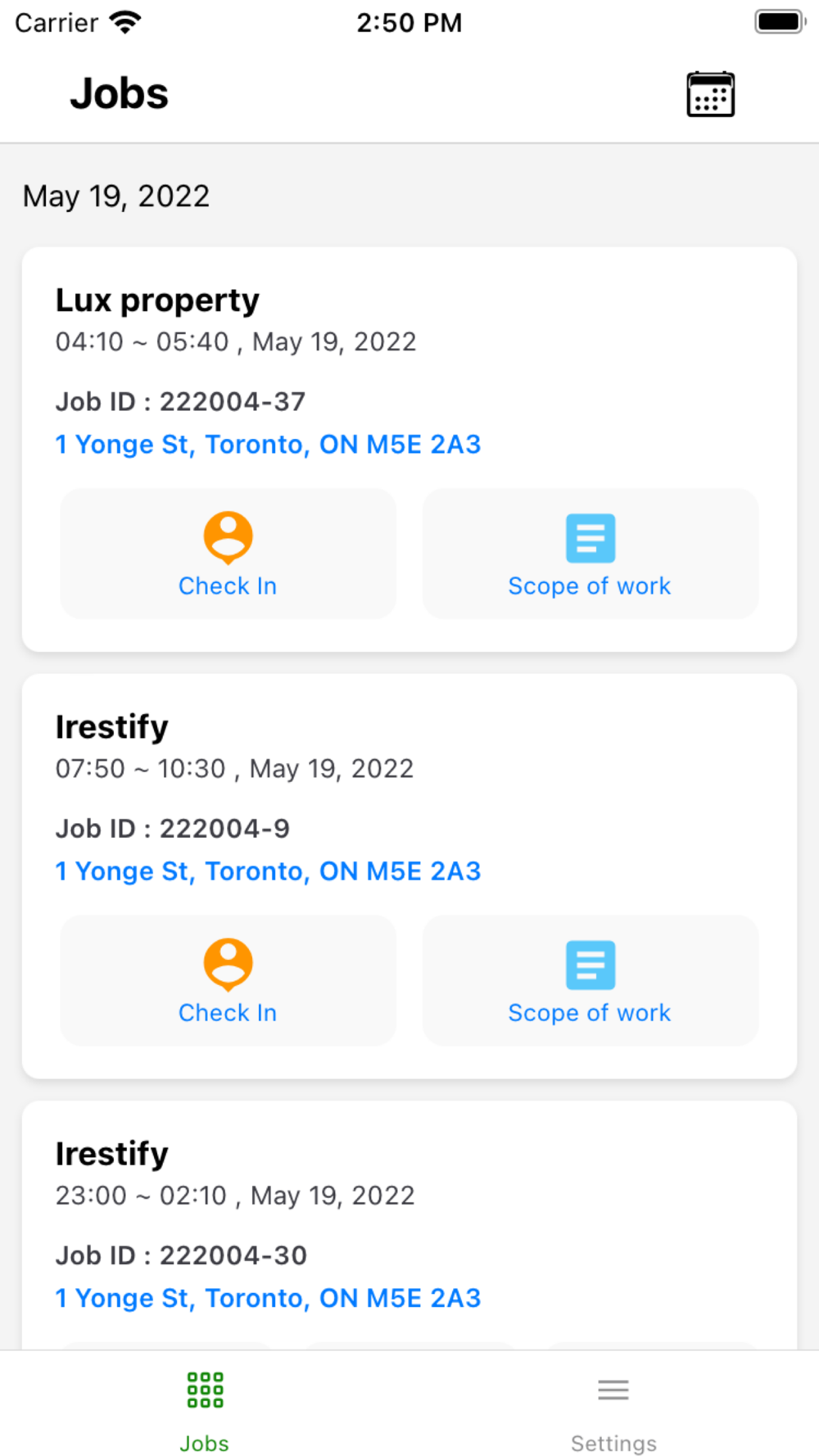
Task: Tap Check In icon for Lux property
Action: [228, 538]
